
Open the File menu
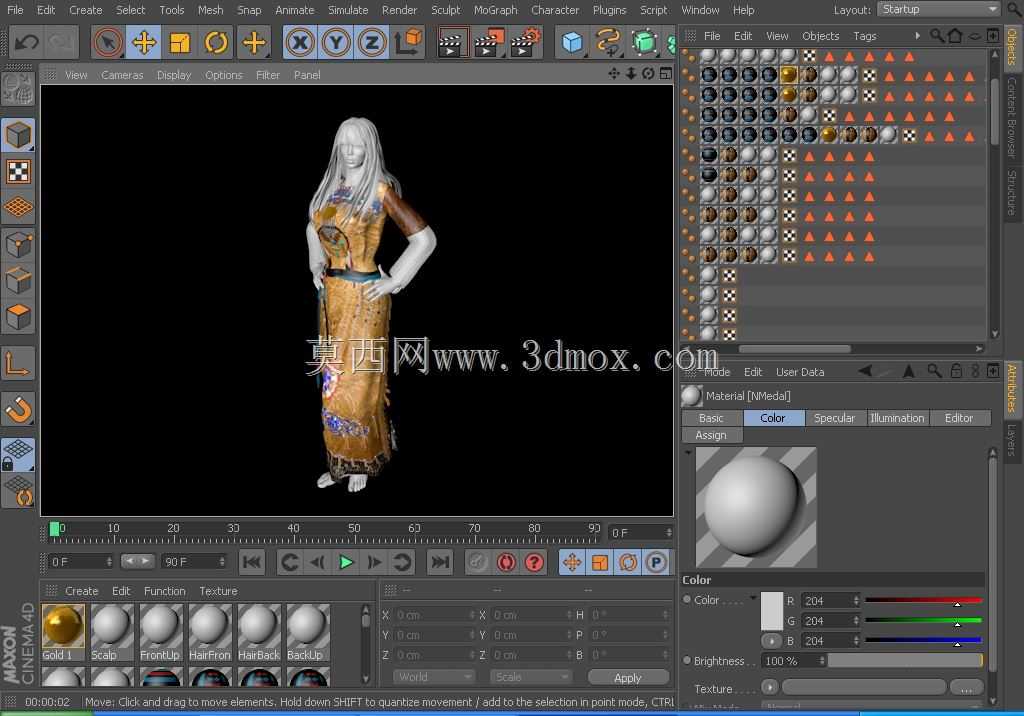coord(15,10)
